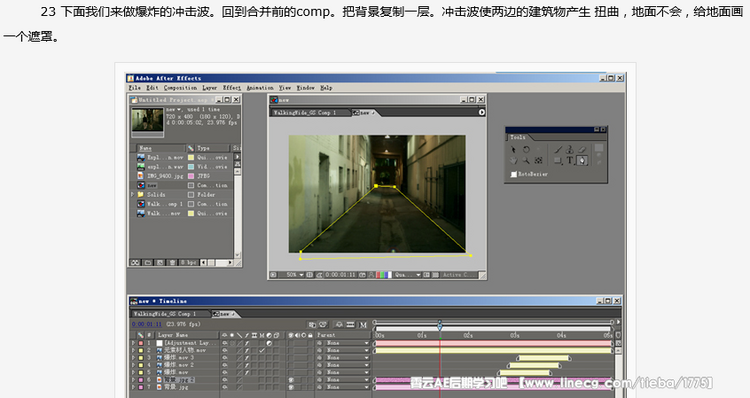Create new folder via Project window folder icon
750x398 pixels.
[148, 263]
